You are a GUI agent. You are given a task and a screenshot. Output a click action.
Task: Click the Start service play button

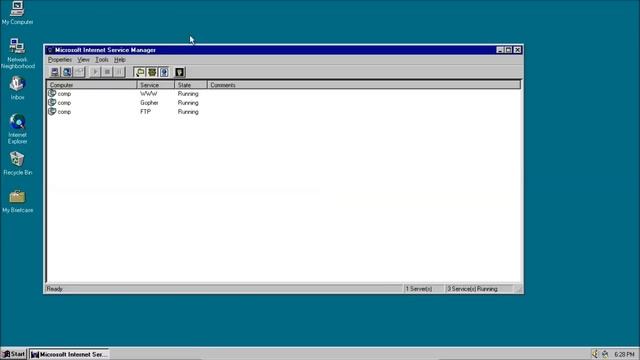tap(95, 72)
